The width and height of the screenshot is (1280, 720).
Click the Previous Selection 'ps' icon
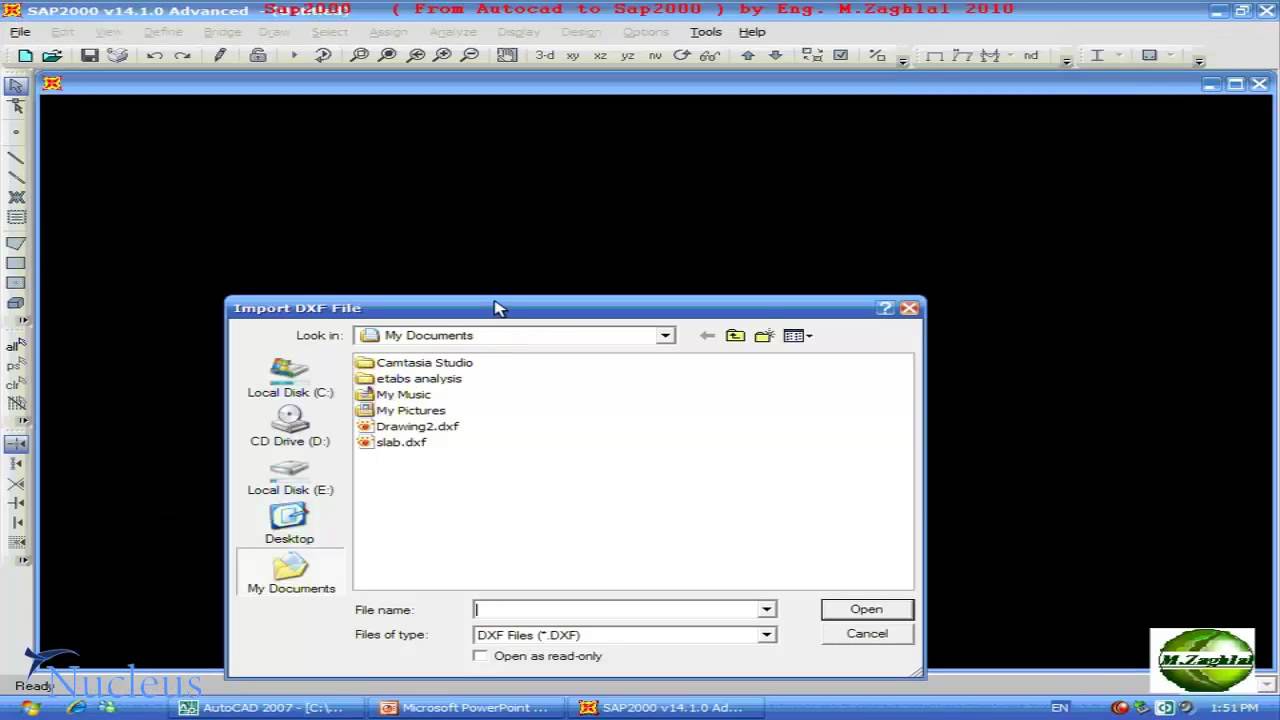click(x=16, y=365)
